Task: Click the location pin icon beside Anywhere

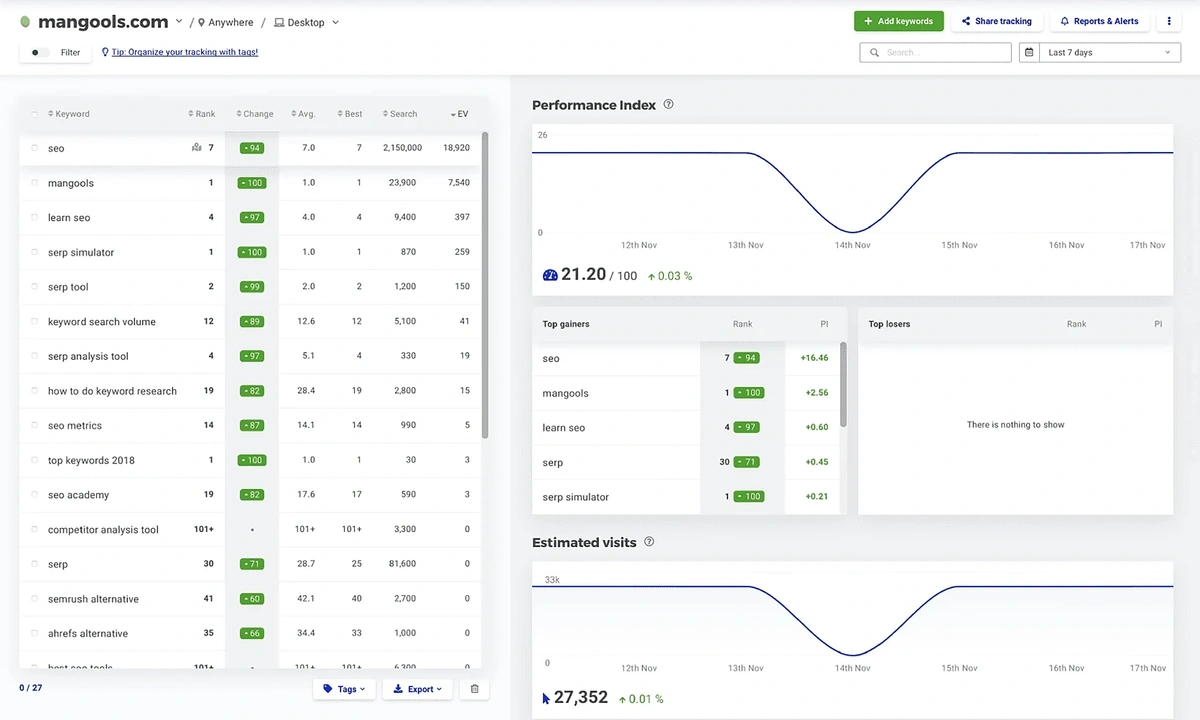Action: tap(201, 22)
